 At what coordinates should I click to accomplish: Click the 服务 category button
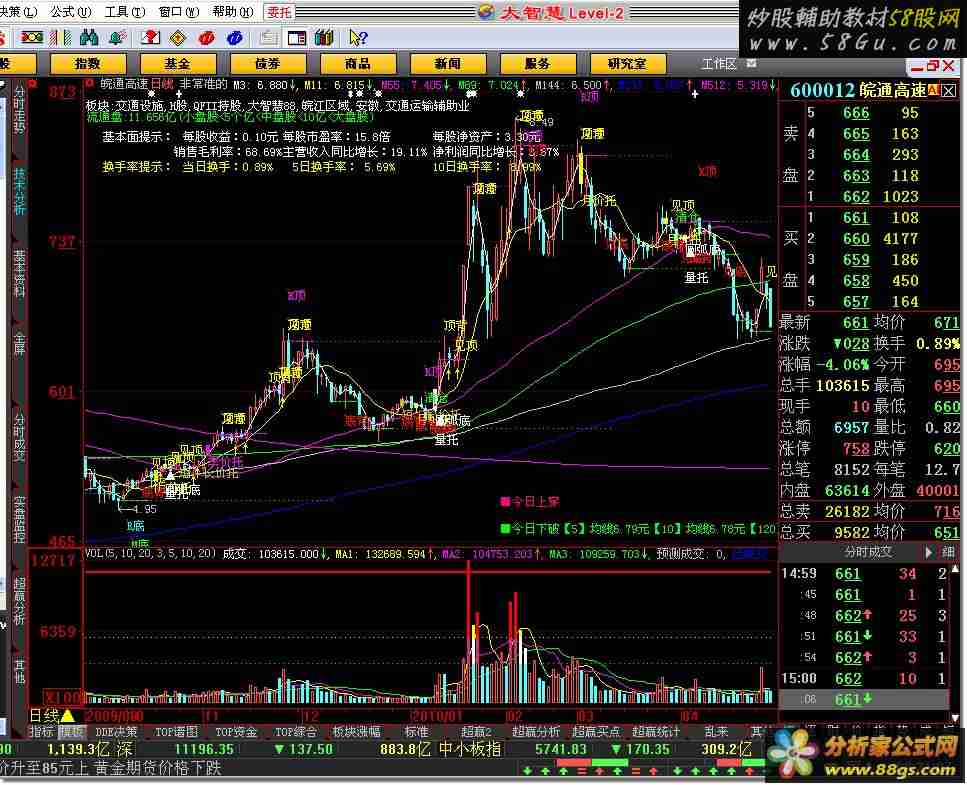pos(538,64)
